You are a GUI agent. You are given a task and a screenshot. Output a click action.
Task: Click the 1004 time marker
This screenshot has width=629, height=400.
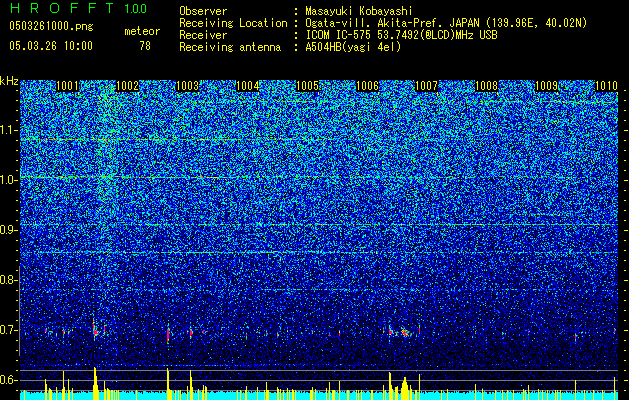[x=248, y=86]
